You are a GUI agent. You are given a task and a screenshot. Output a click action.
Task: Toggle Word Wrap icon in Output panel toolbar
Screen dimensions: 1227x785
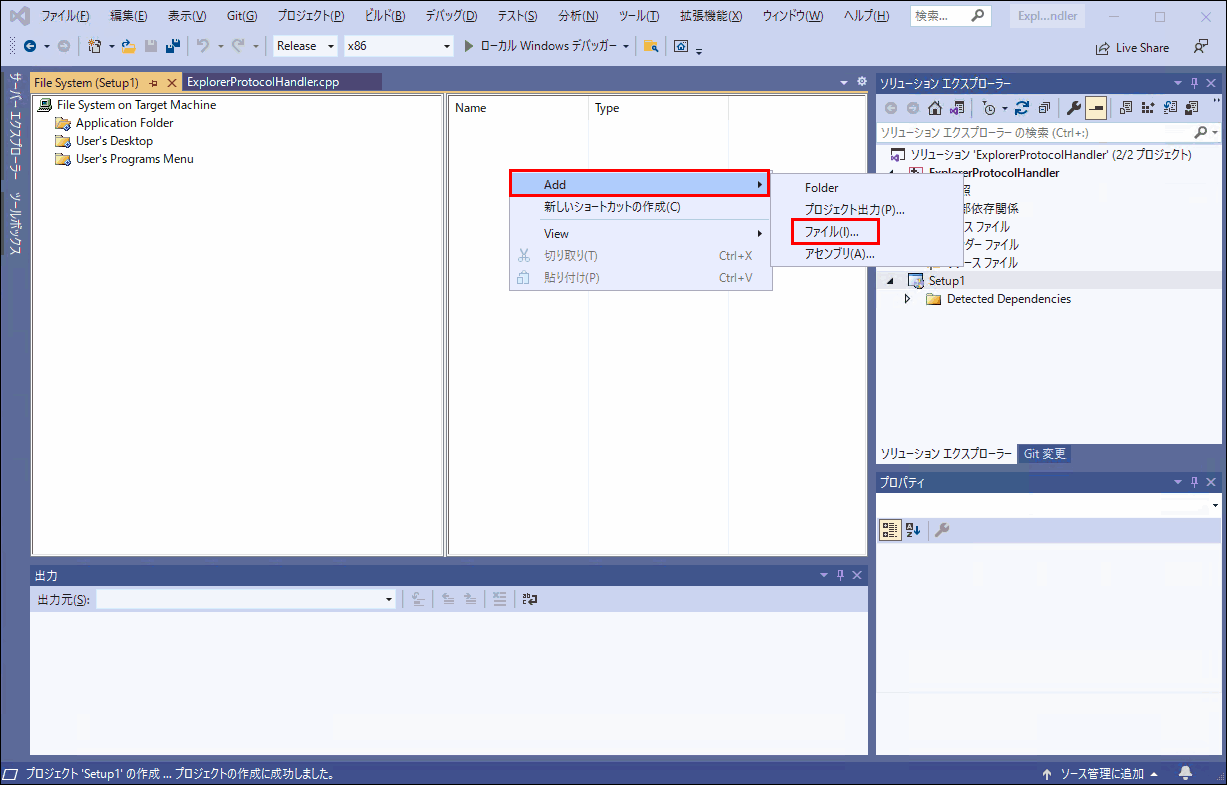coord(530,599)
